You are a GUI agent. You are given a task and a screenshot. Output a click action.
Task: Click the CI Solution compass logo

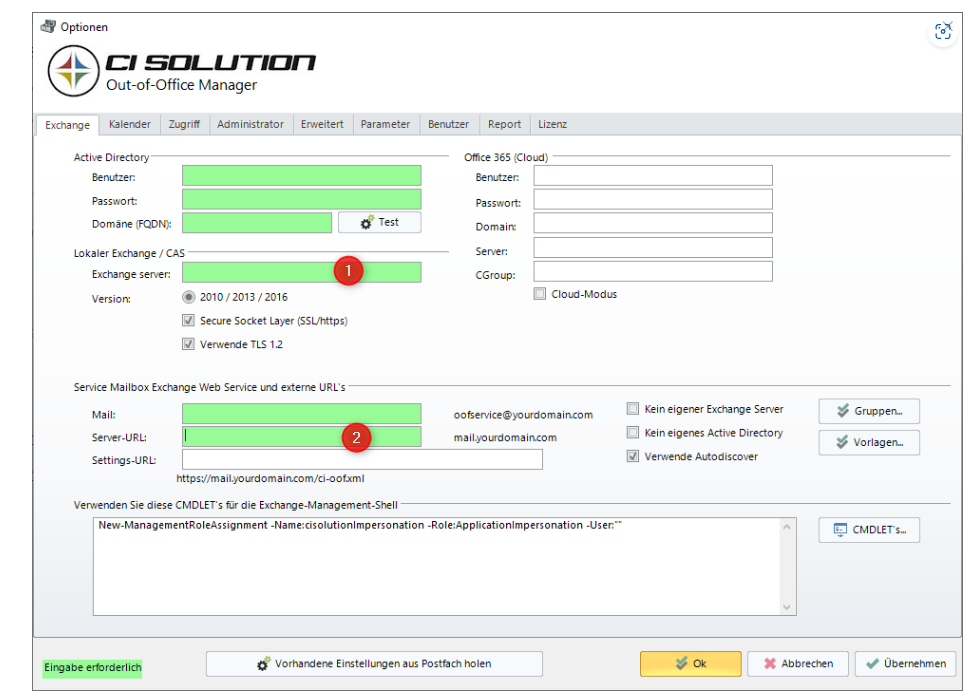tap(74, 70)
